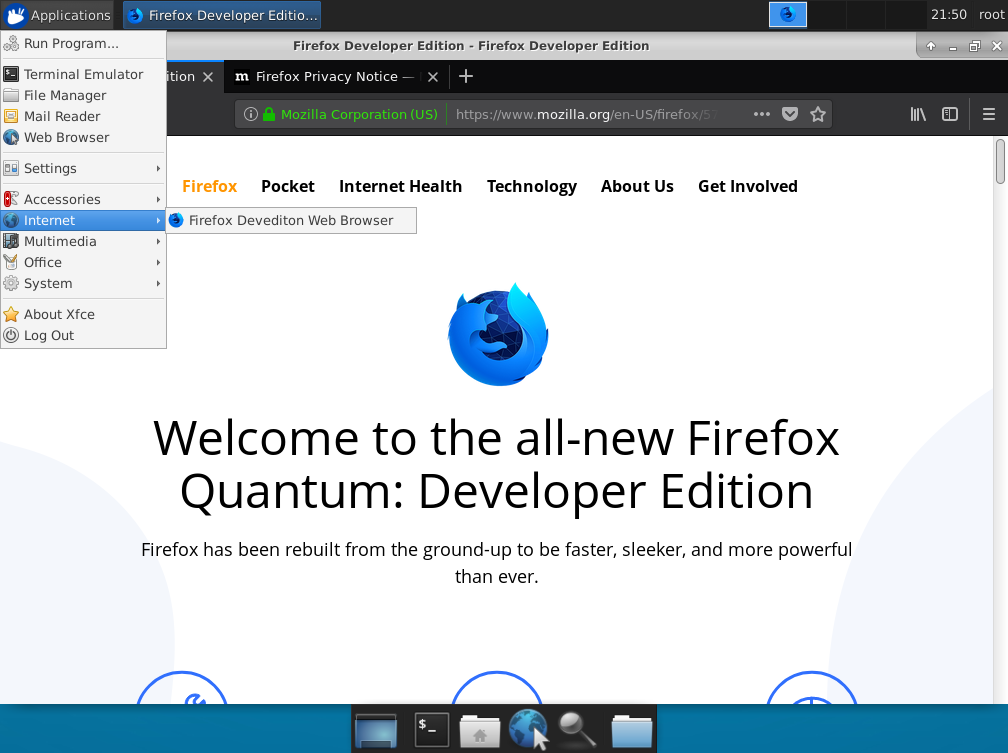Click the workspace switcher Firefox thumbnail

pos(788,14)
